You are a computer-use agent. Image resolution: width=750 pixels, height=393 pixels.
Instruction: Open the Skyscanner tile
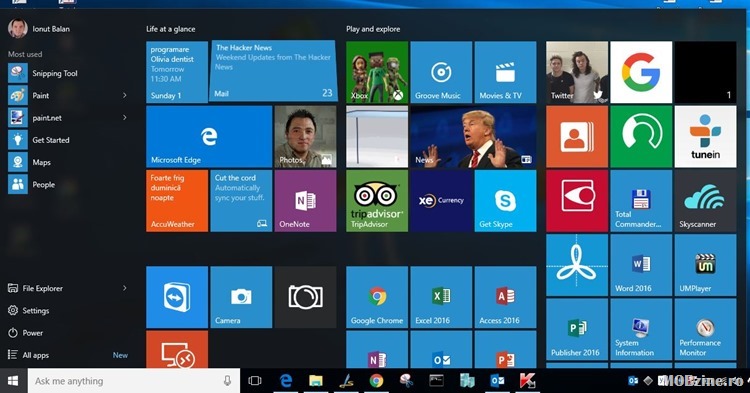click(x=705, y=201)
